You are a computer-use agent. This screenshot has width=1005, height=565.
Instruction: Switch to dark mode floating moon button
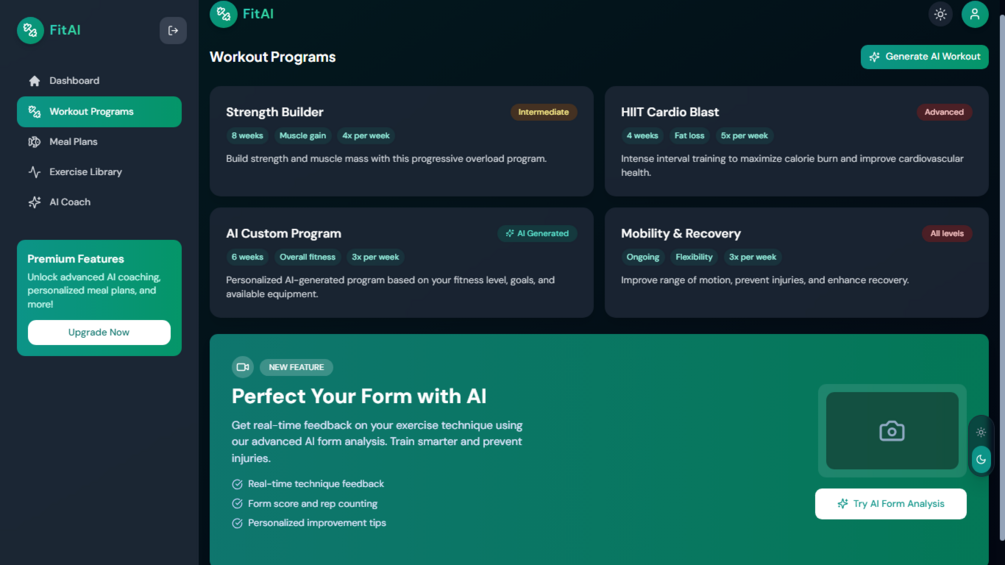tap(981, 459)
